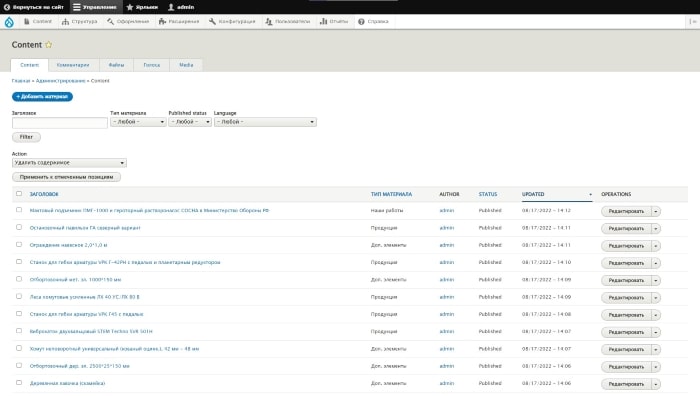The height and width of the screenshot is (396, 700).
Task: Open the Ярлыки star shortcuts icon
Action: [x=130, y=7]
